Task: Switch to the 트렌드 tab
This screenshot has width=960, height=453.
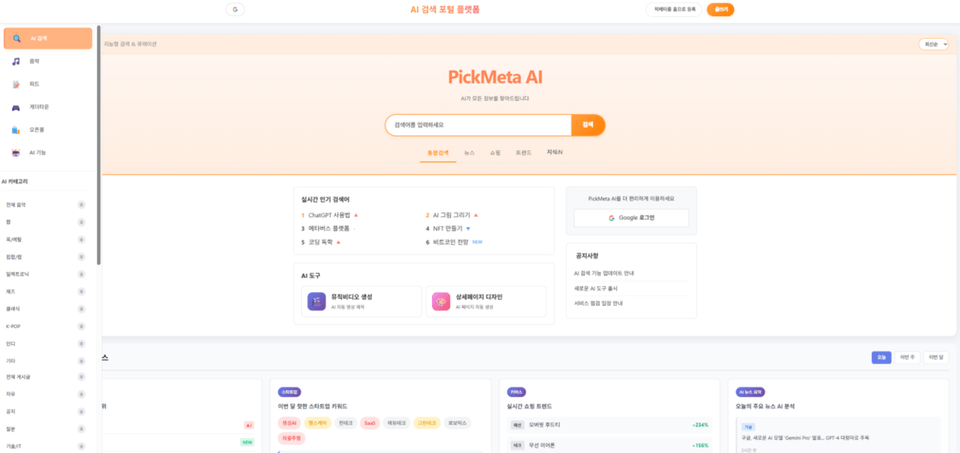Action: [x=523, y=152]
